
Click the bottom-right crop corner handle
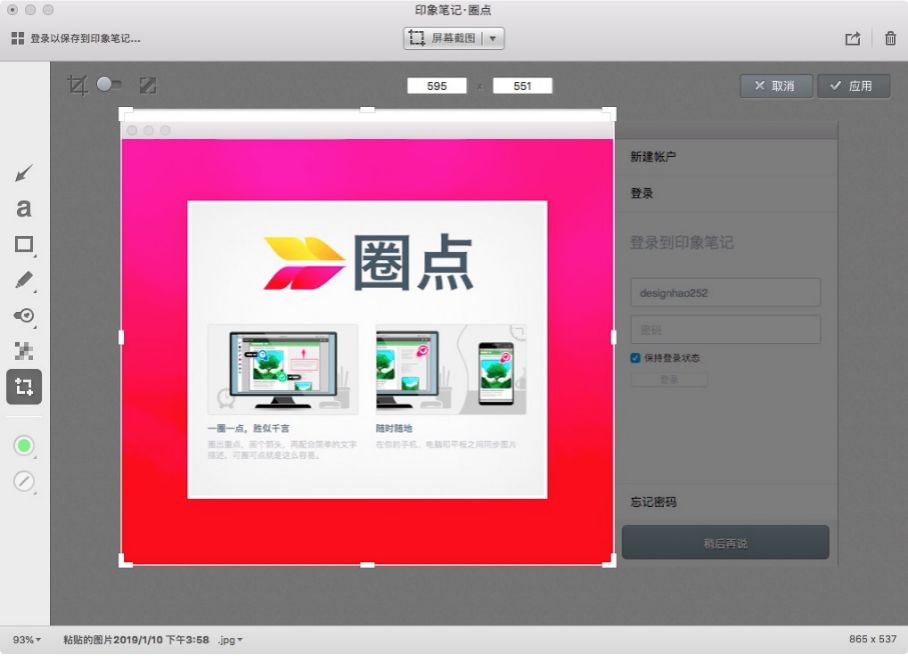click(x=610, y=560)
